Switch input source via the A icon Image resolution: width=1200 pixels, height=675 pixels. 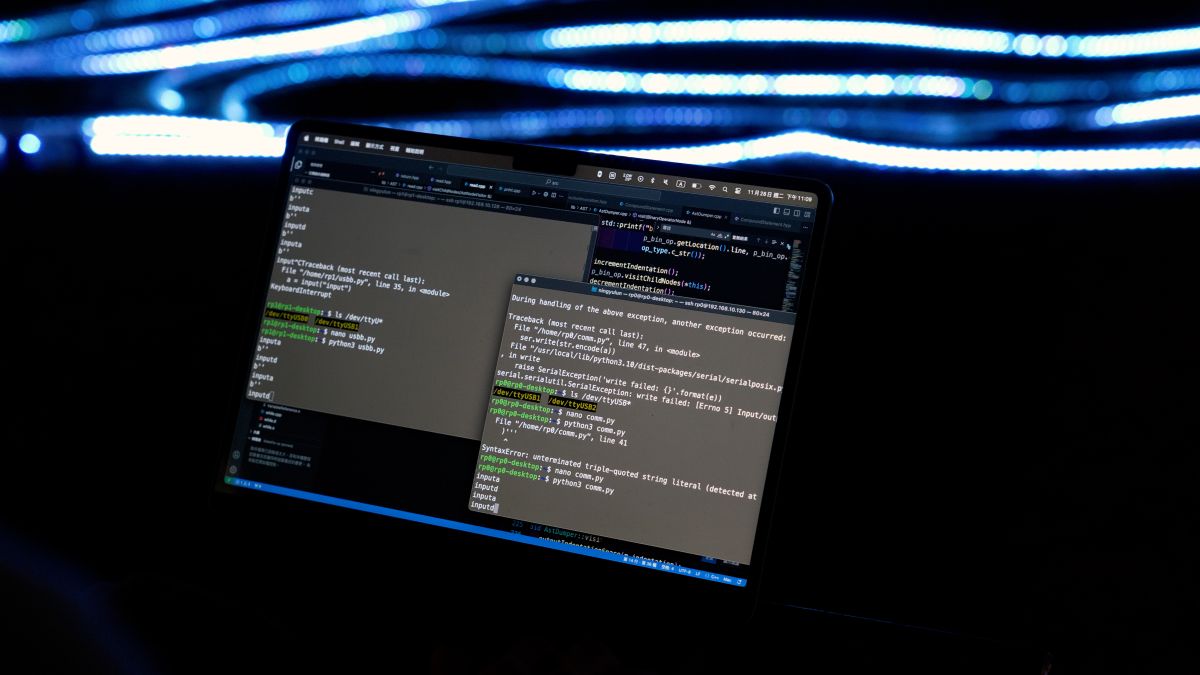(x=681, y=183)
